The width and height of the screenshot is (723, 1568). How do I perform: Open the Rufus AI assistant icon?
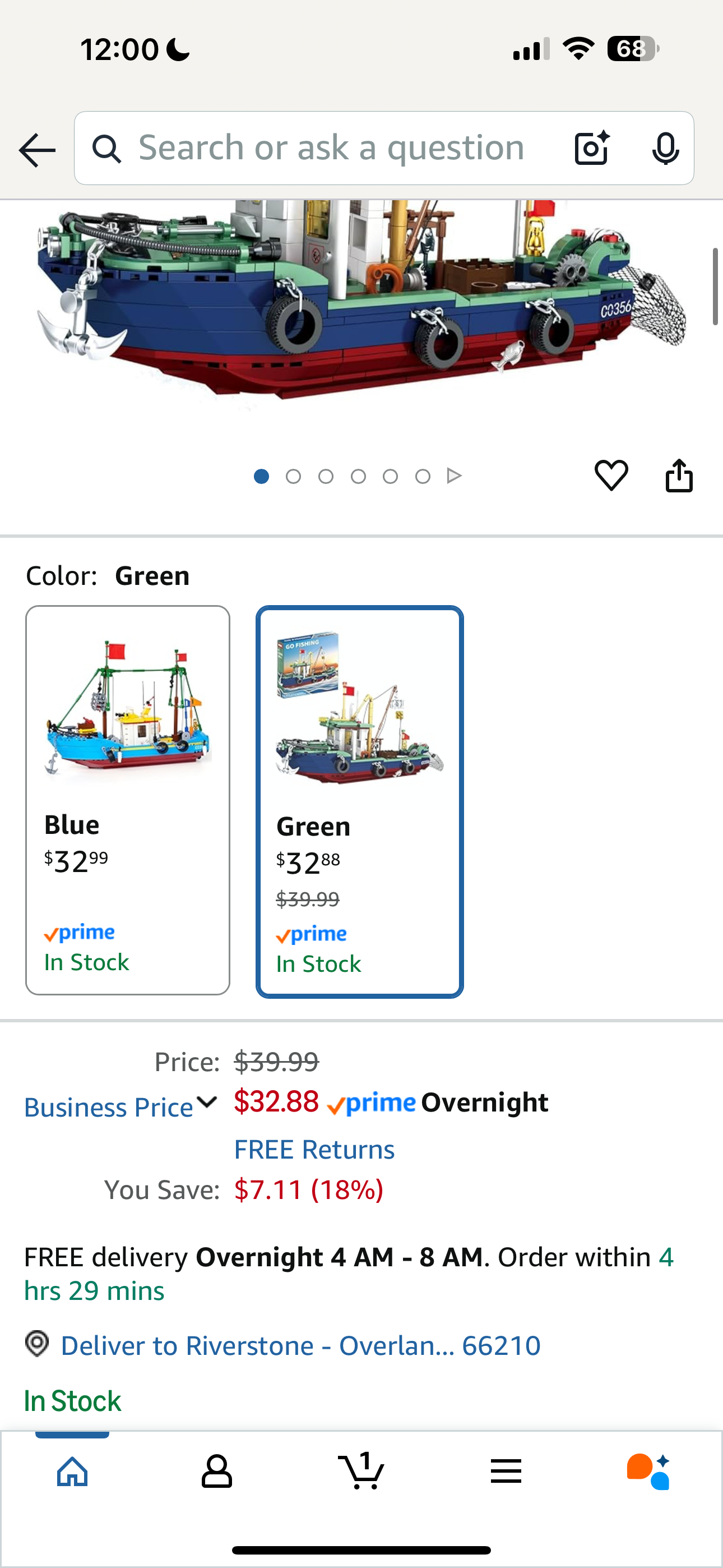pos(648,1471)
